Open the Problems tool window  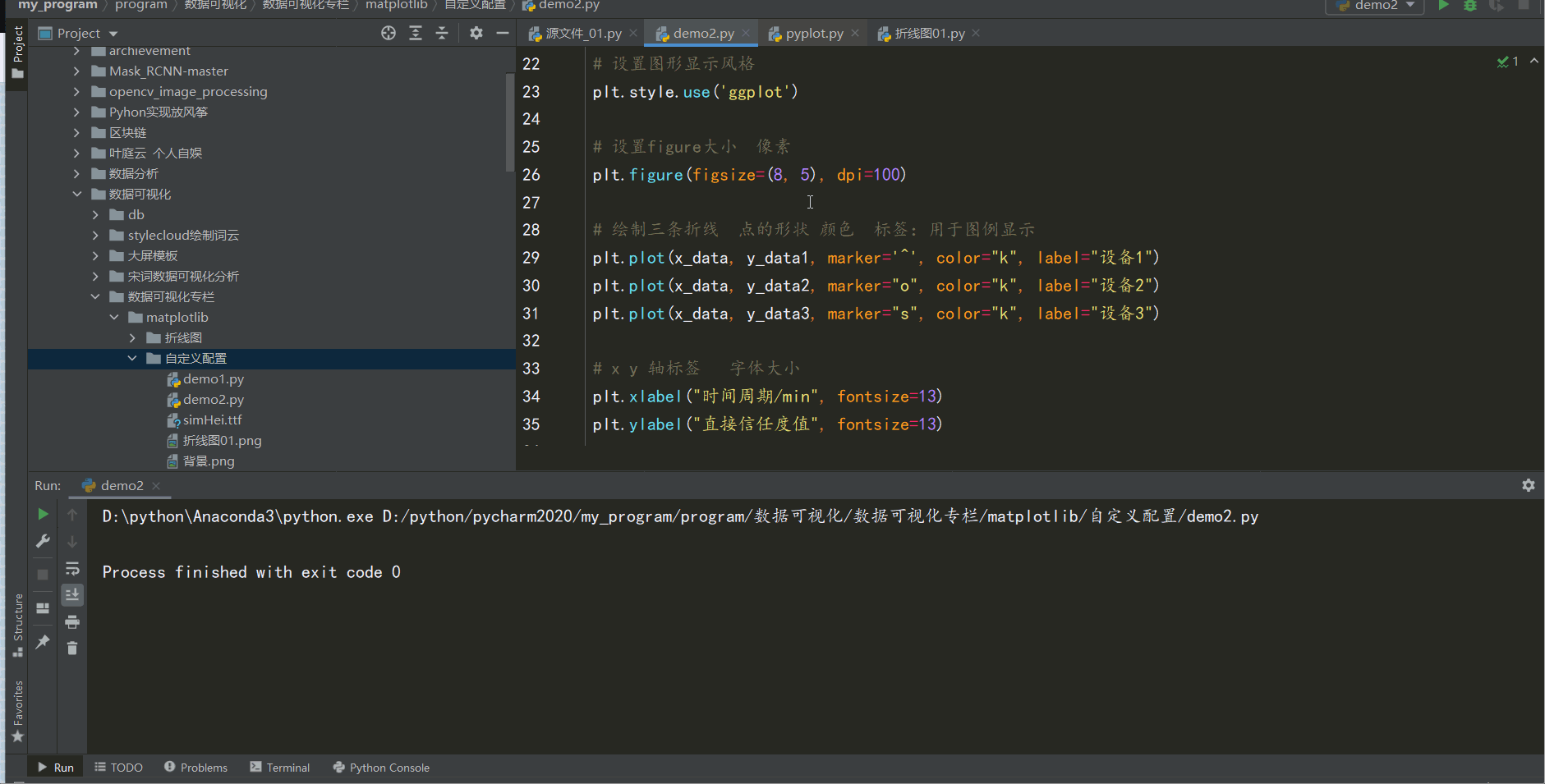(x=195, y=768)
